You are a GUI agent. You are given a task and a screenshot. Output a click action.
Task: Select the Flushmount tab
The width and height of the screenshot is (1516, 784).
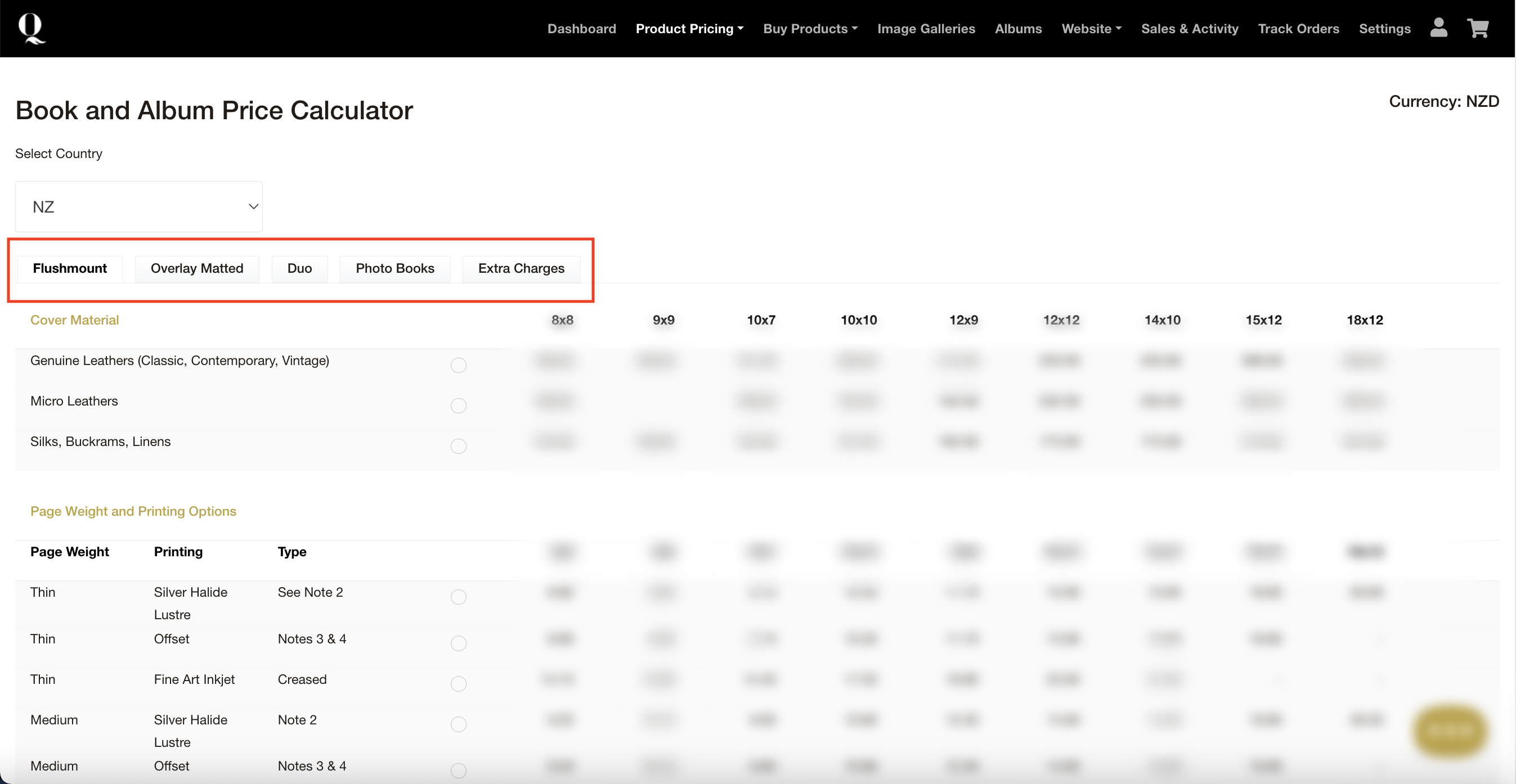pyautogui.click(x=70, y=269)
